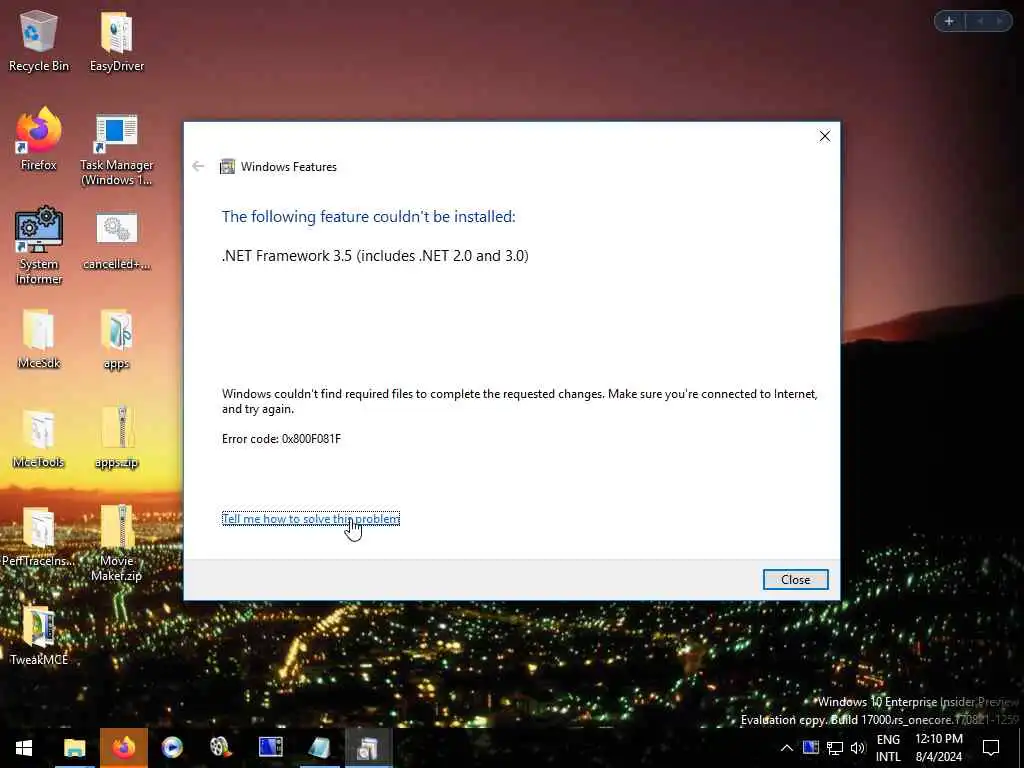
Task: Close the Windows Features dialog with X
Action: click(825, 136)
